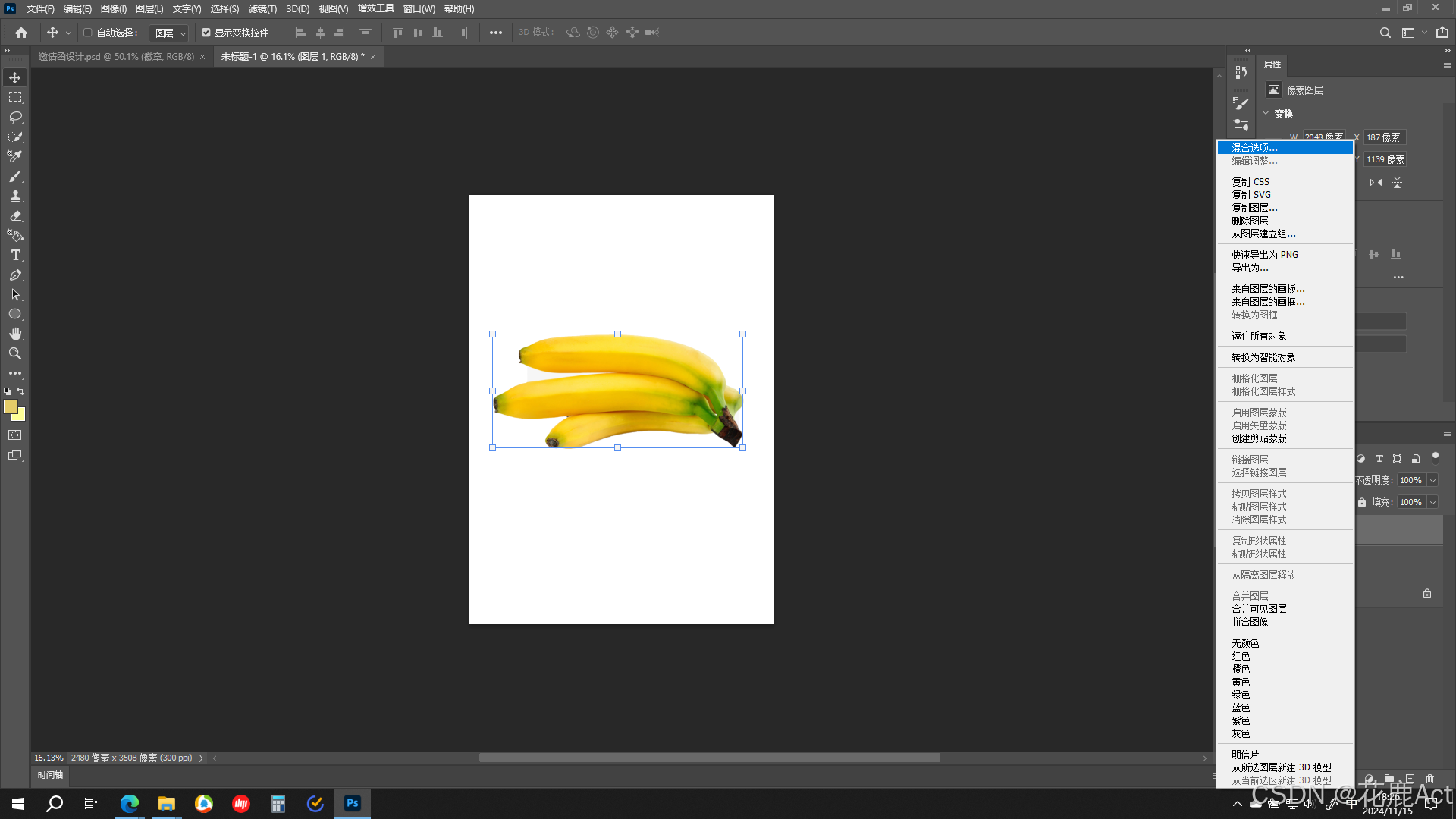The width and height of the screenshot is (1456, 819).
Task: Collapse the 变换 section in Properties
Action: [1266, 113]
